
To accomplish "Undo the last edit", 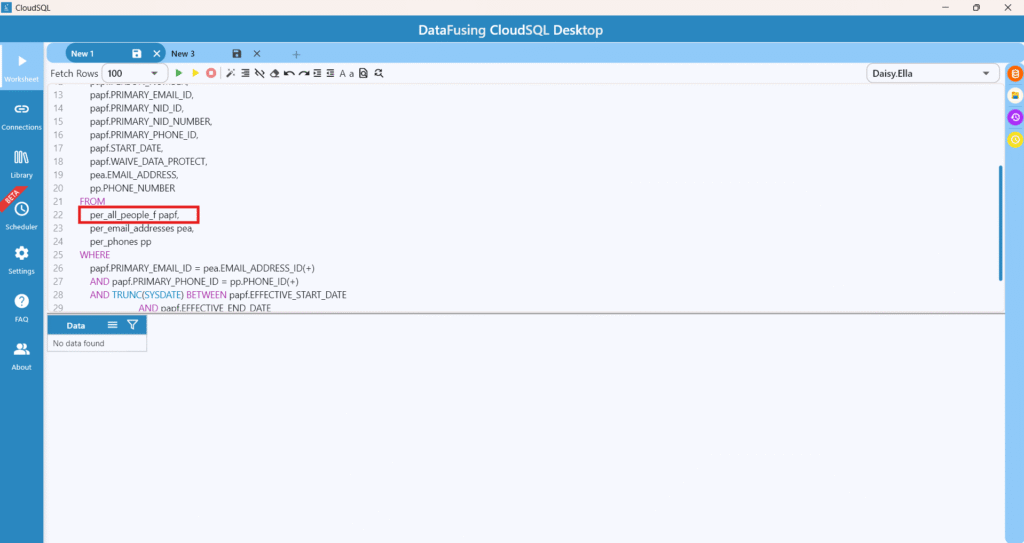I will click(x=289, y=73).
